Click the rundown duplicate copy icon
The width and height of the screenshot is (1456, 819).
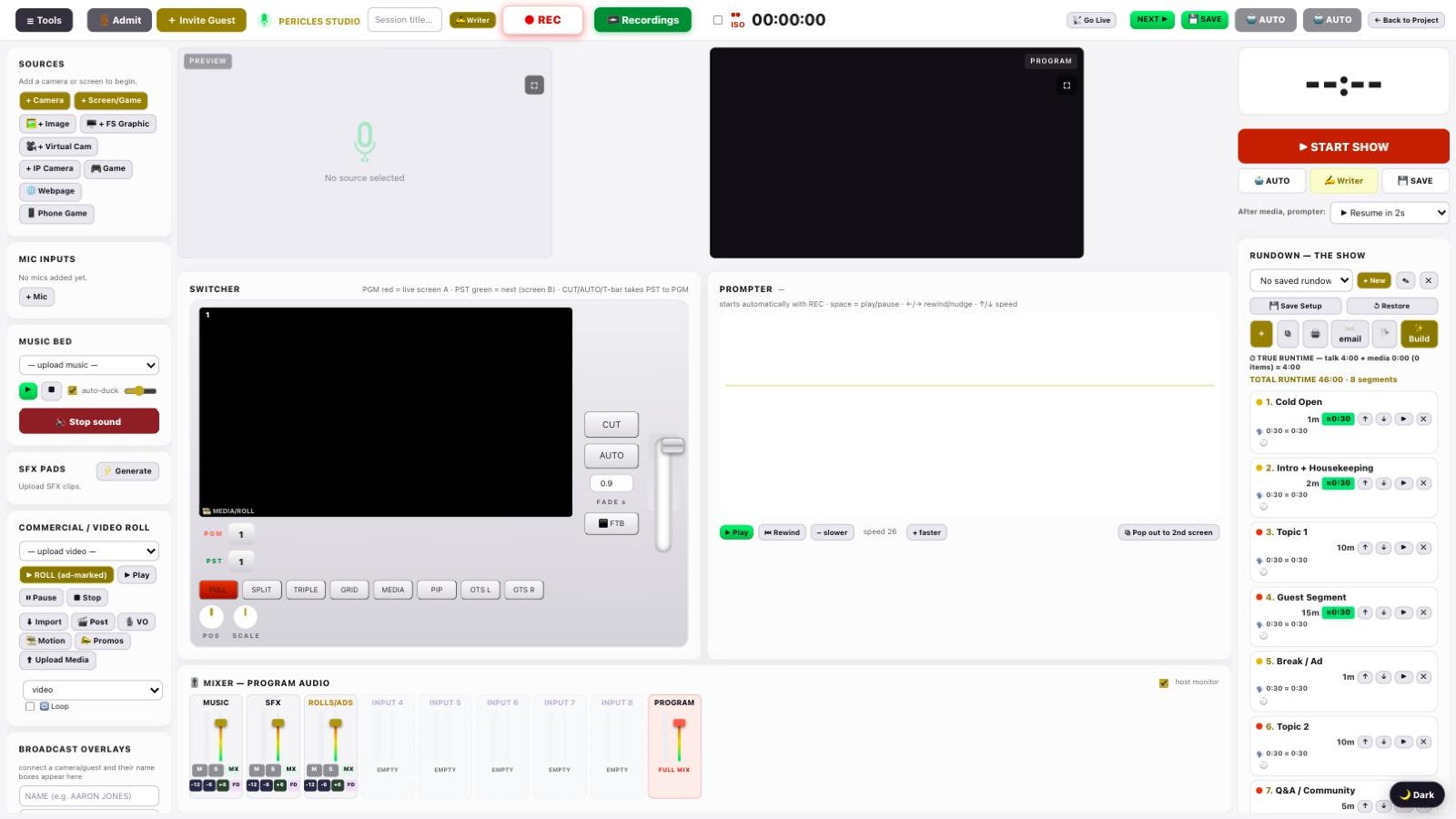pos(1287,334)
